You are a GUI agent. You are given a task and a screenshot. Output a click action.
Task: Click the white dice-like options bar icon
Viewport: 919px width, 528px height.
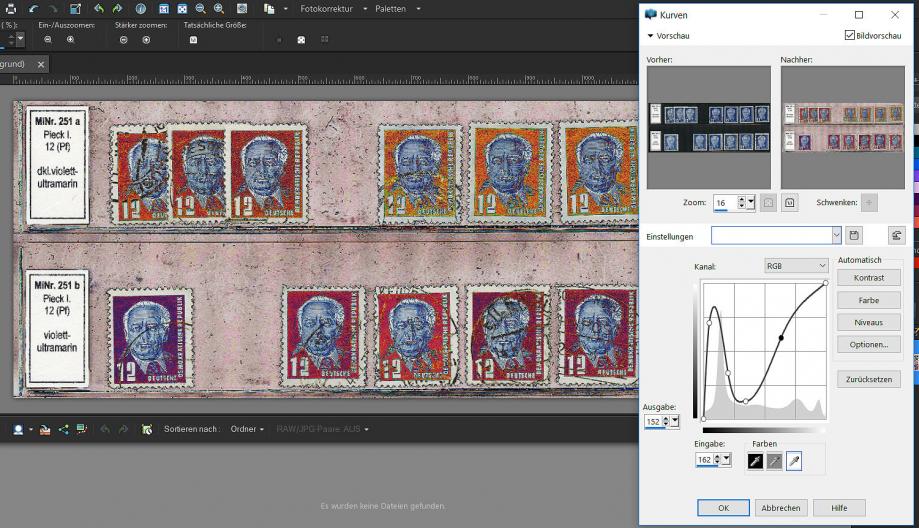click(x=301, y=40)
